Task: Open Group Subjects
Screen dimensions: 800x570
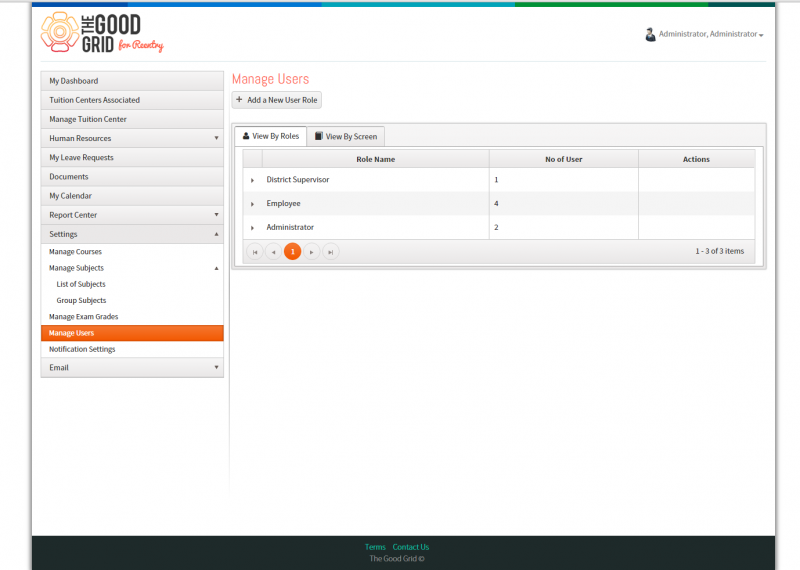Action: (x=81, y=301)
